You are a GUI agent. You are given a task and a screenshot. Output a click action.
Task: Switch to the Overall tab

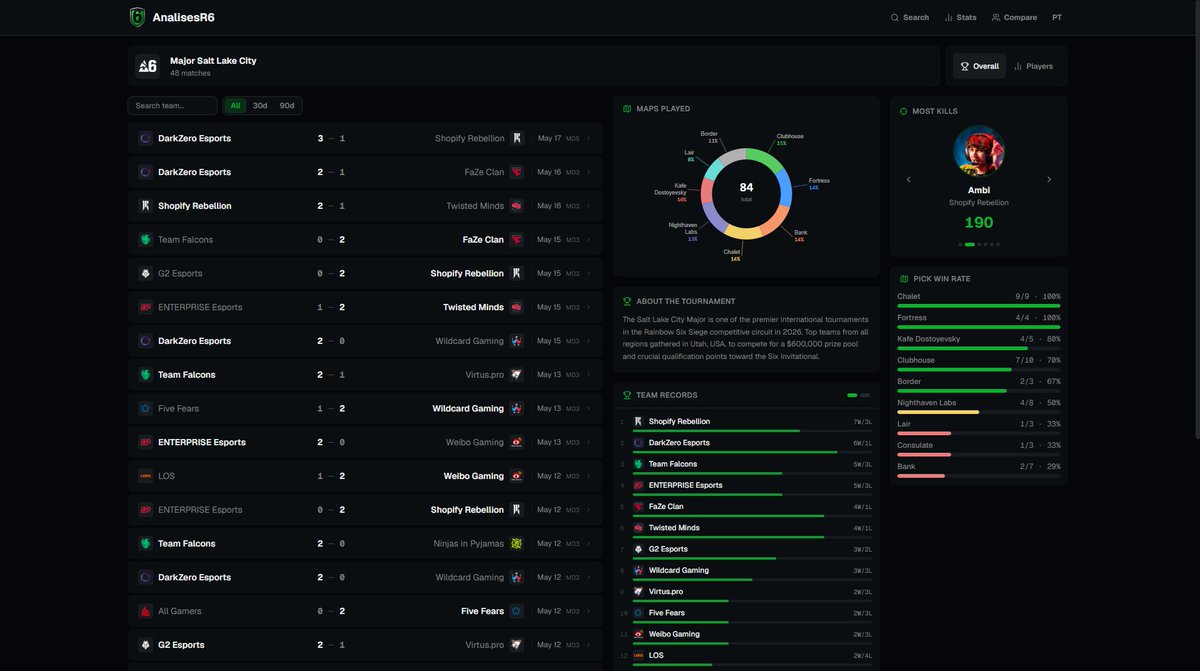click(x=979, y=66)
